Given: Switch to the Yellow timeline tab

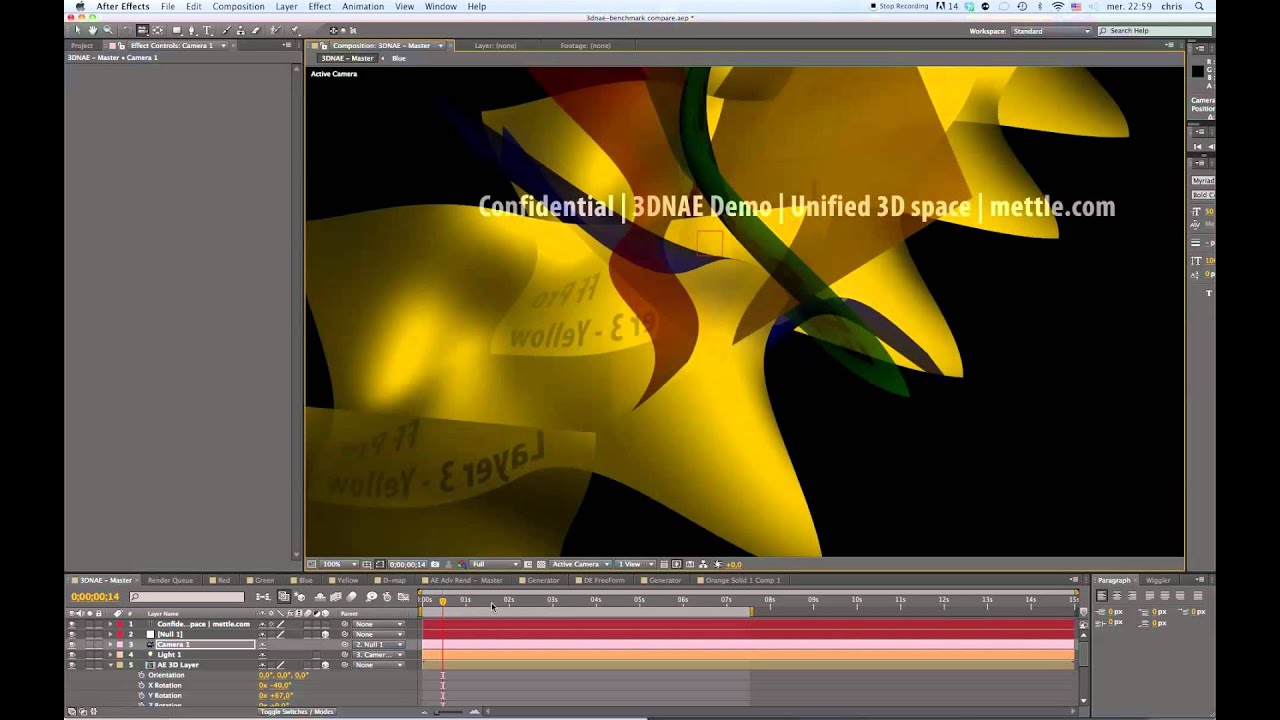Looking at the screenshot, I should [x=347, y=580].
